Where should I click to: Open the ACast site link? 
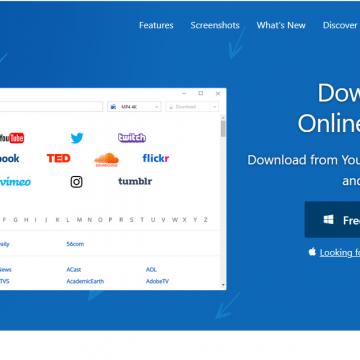[74, 269]
